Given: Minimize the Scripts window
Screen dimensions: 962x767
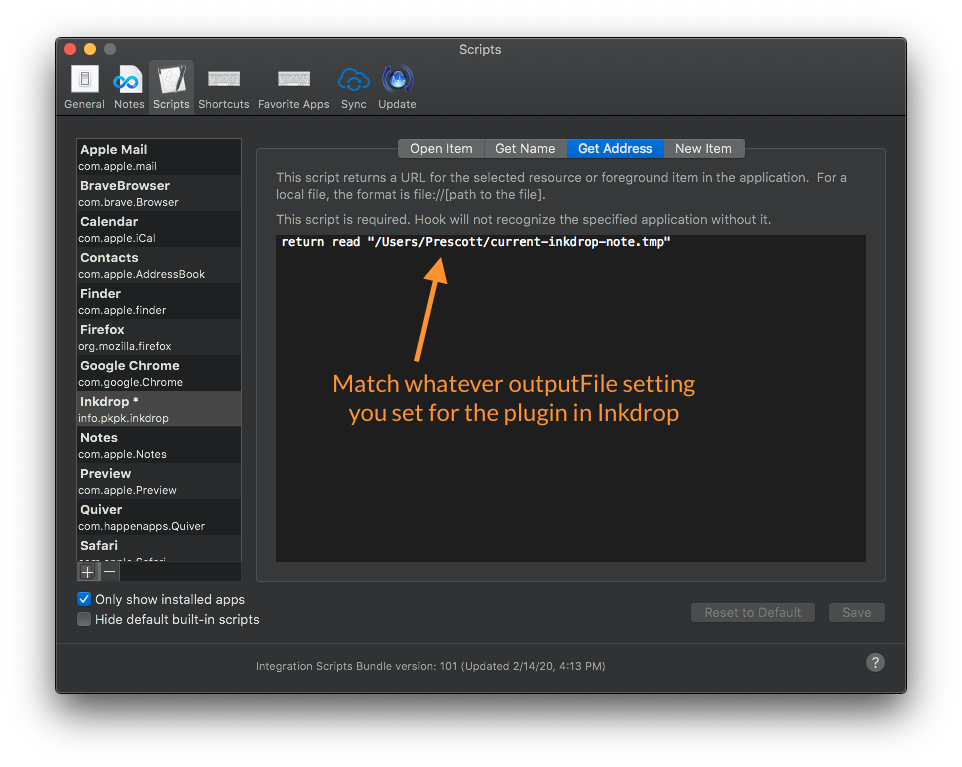Looking at the screenshot, I should click(x=90, y=49).
